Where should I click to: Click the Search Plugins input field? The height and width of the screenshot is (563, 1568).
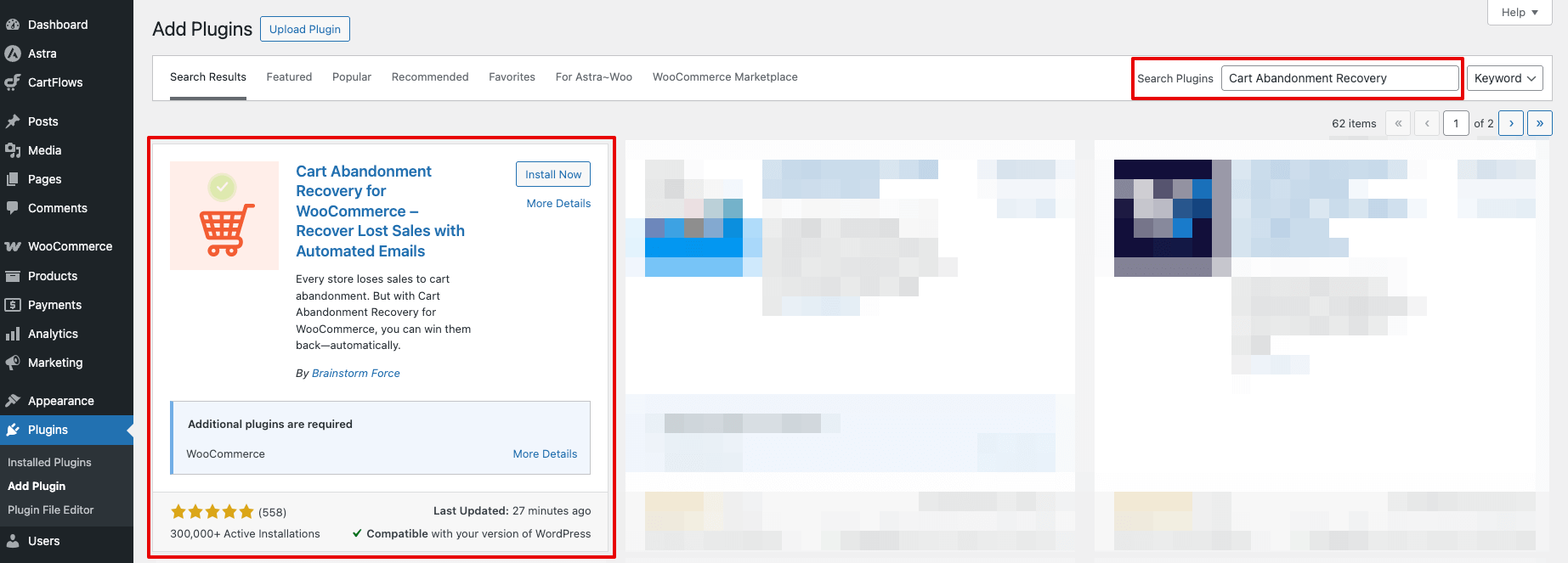1340,78
